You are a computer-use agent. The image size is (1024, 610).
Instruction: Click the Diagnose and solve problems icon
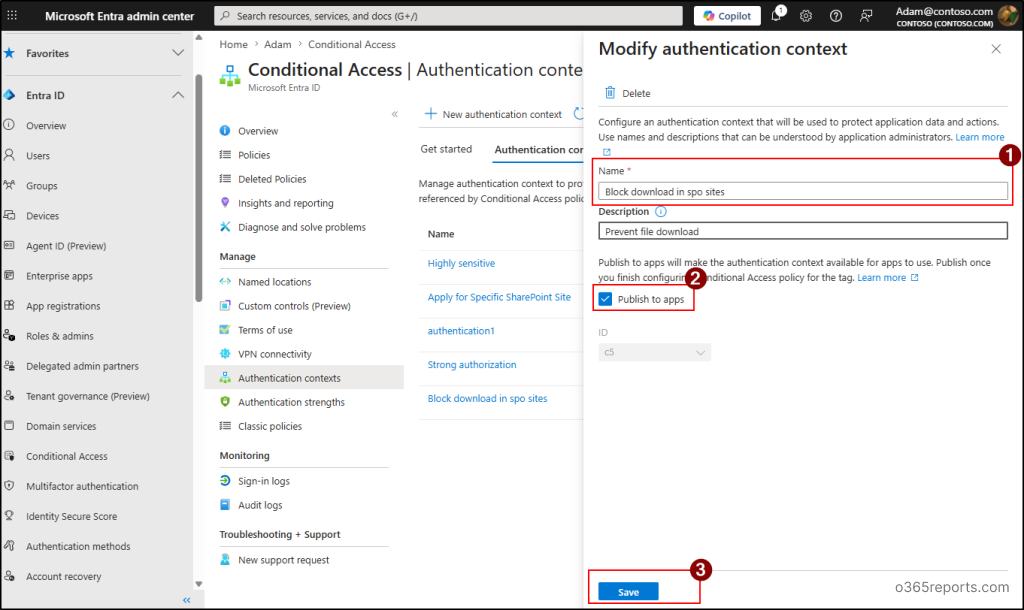point(225,227)
